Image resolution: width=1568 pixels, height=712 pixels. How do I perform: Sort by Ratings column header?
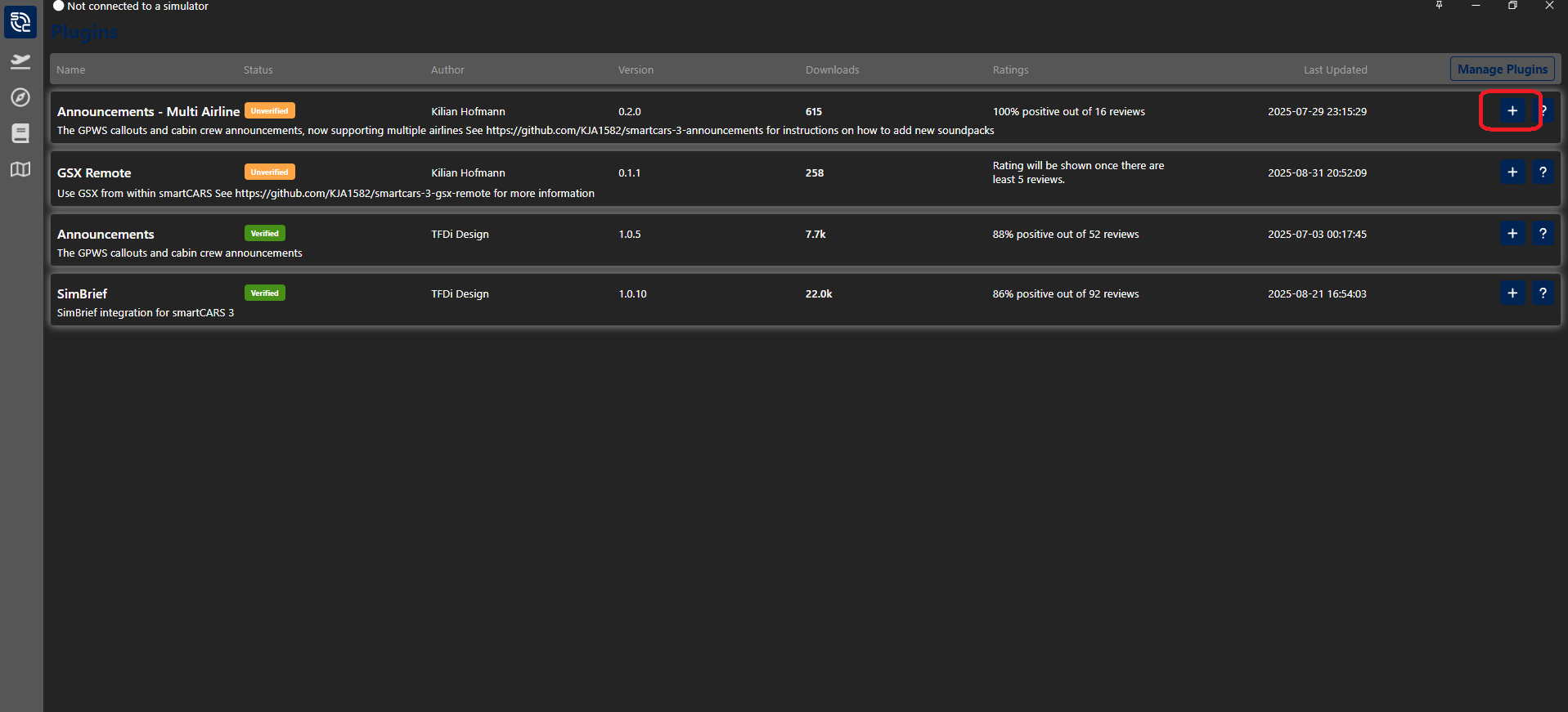[1010, 70]
